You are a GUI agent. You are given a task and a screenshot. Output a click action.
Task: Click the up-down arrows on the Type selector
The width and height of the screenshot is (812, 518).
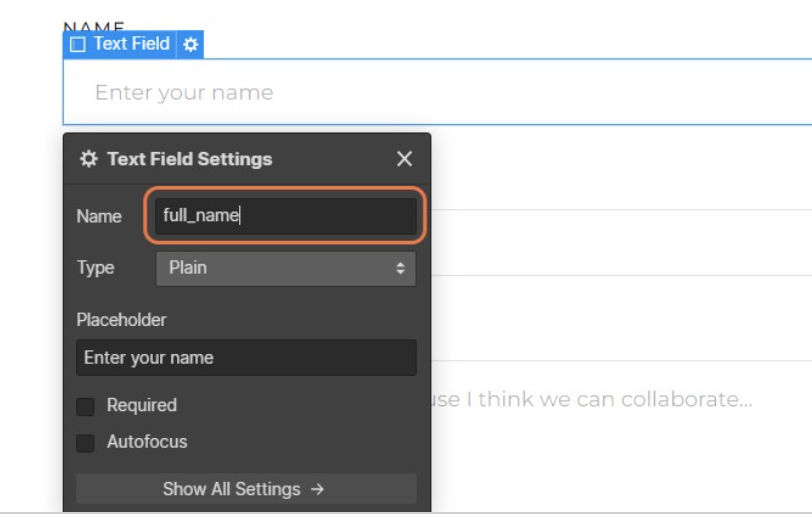click(400, 268)
